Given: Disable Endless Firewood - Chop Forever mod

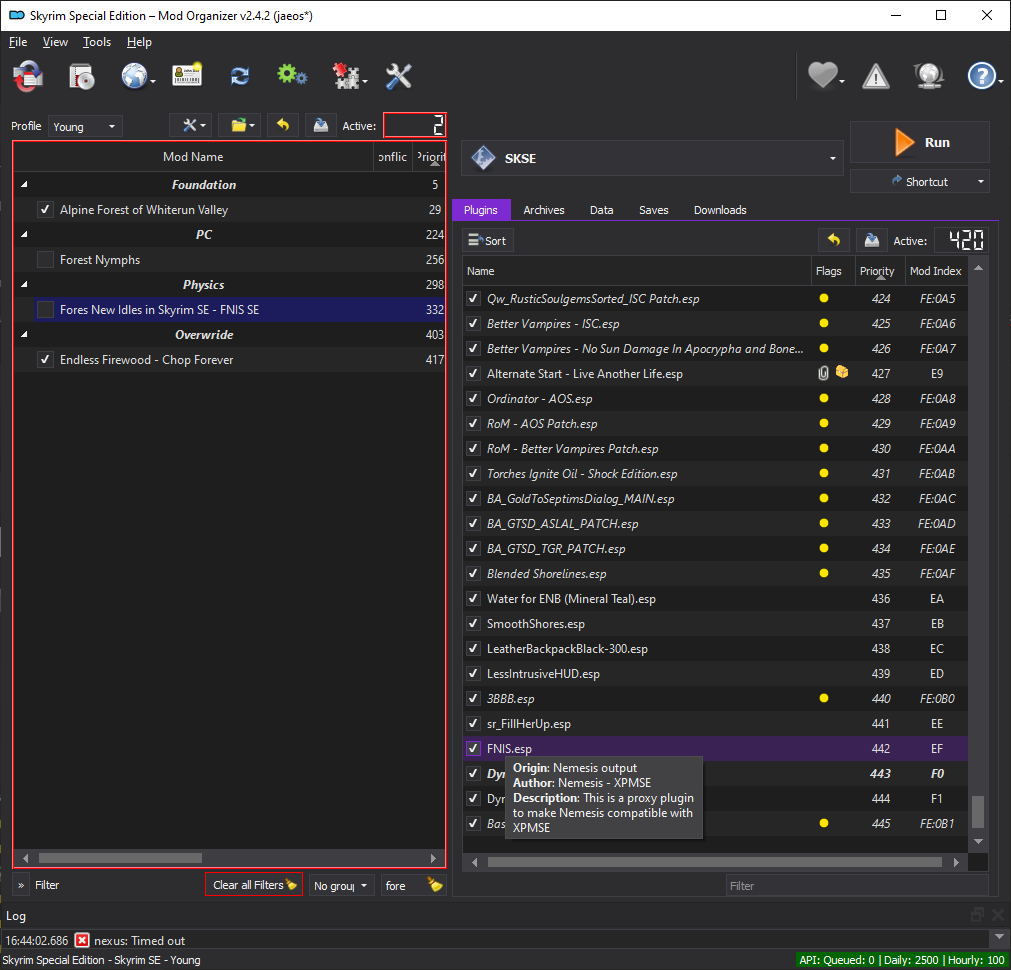Looking at the screenshot, I should 45,359.
